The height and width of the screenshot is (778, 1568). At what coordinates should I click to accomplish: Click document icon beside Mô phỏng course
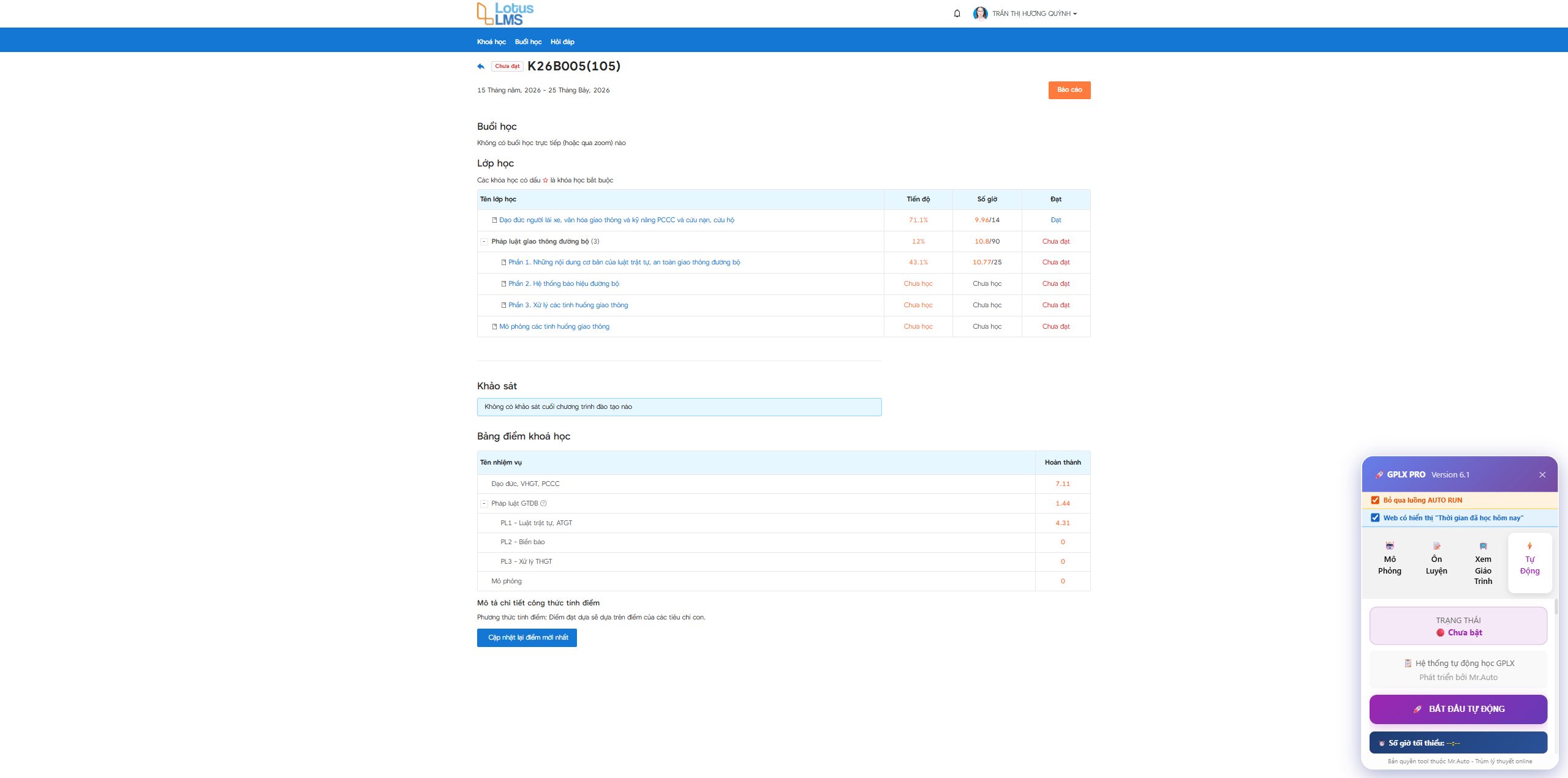click(494, 327)
